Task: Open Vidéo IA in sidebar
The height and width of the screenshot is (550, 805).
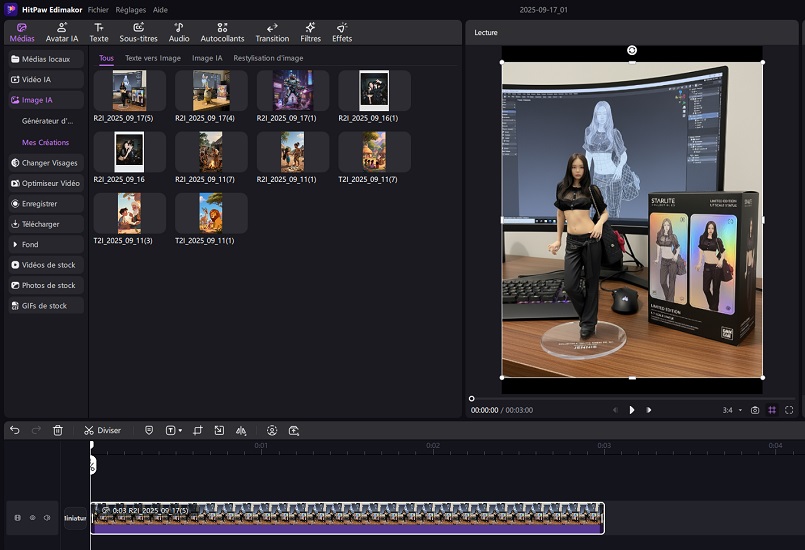Action: coord(46,80)
